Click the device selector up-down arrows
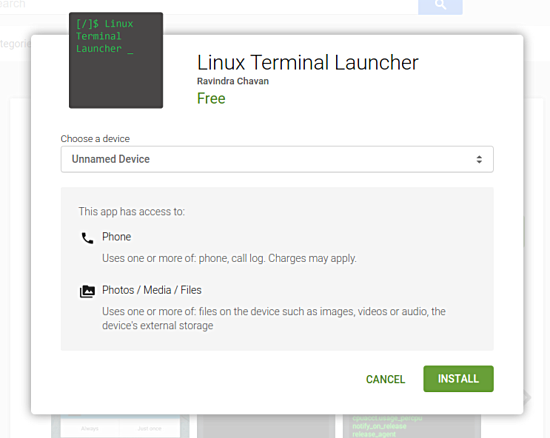 [x=479, y=160]
